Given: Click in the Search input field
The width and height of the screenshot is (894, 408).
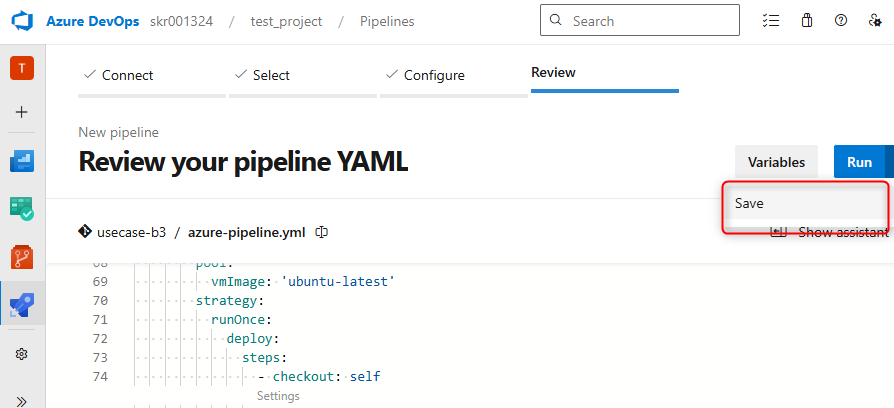Looking at the screenshot, I should tap(650, 21).
